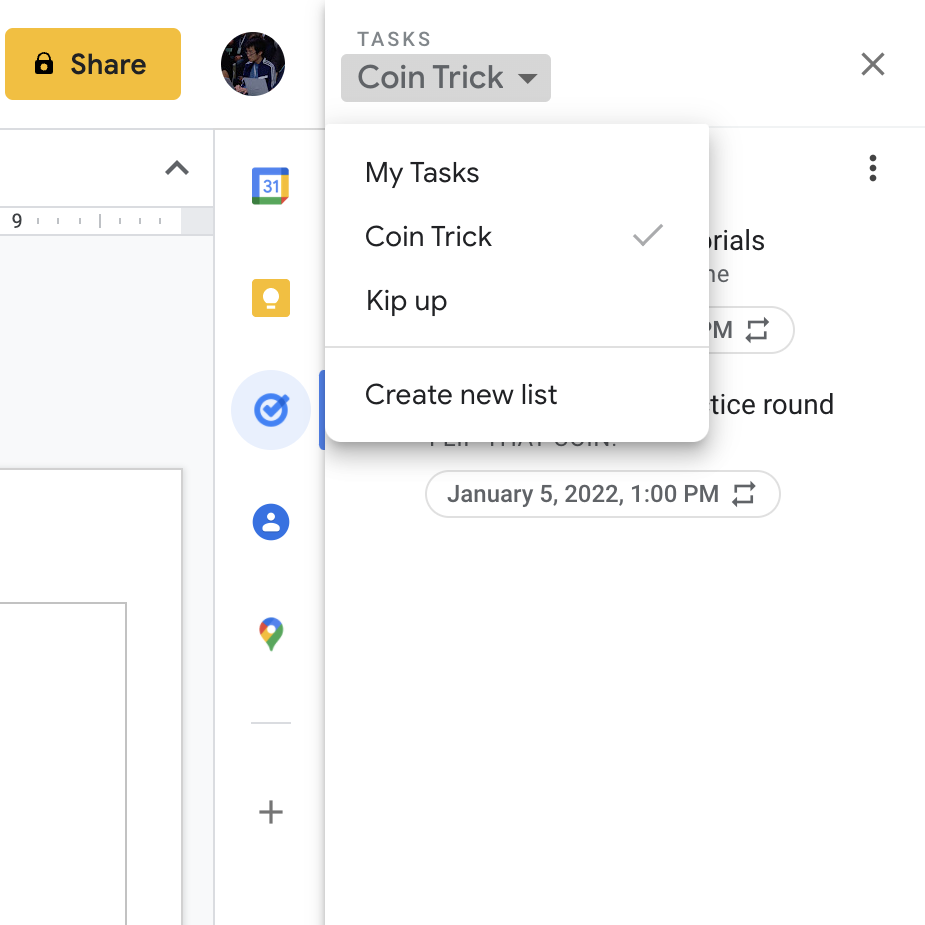Open Google Maps icon in sidebar
Viewport: 925px width, 925px height.
270,634
